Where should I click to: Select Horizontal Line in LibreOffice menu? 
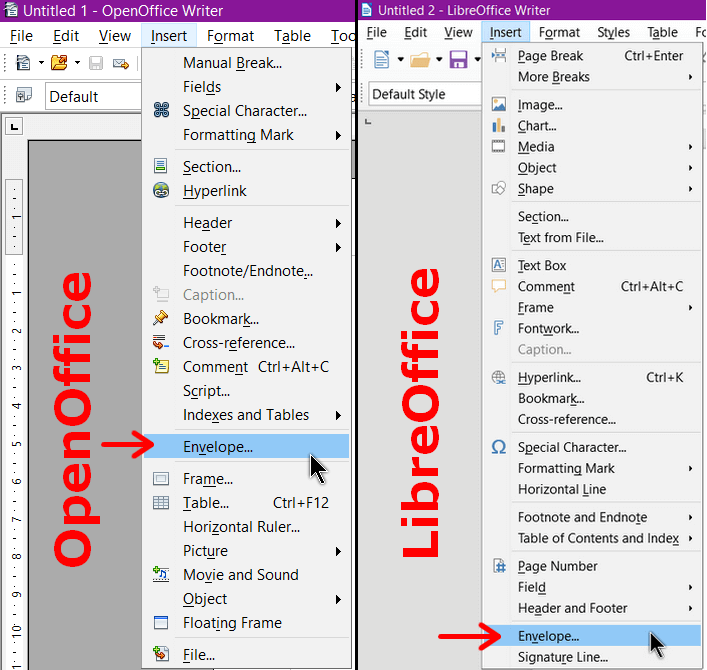(592, 489)
